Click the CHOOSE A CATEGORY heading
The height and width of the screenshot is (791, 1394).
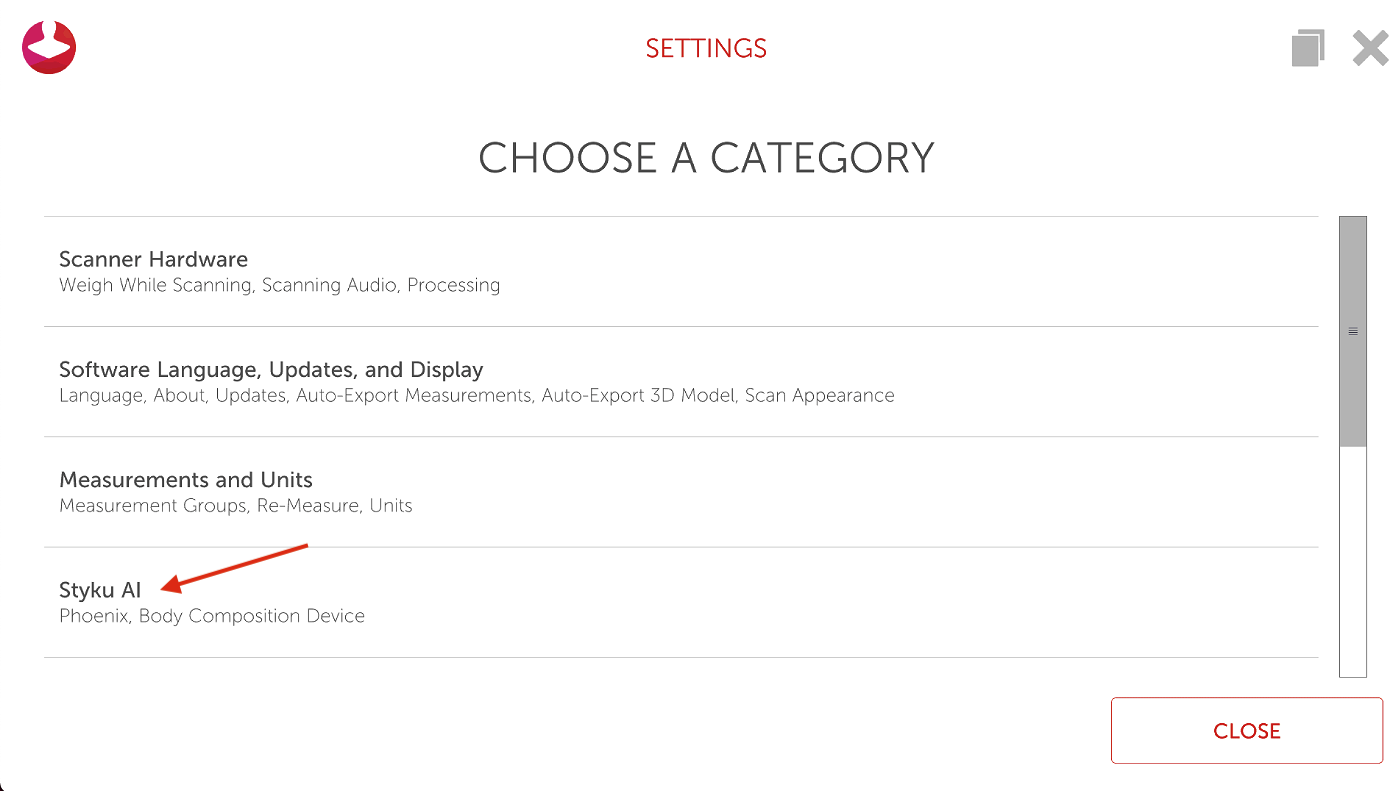[x=706, y=158]
